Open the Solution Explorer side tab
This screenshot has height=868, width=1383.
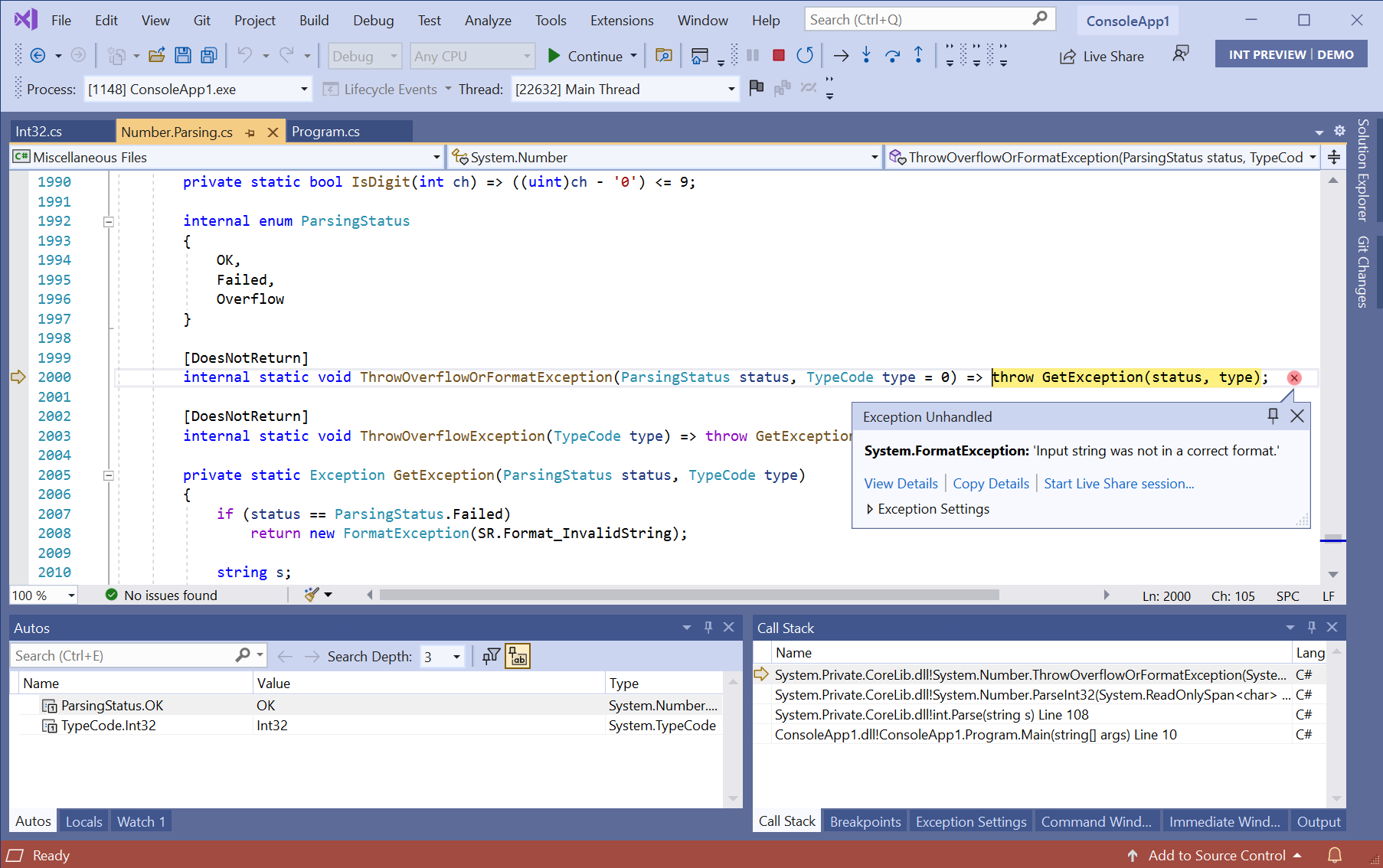[1363, 170]
